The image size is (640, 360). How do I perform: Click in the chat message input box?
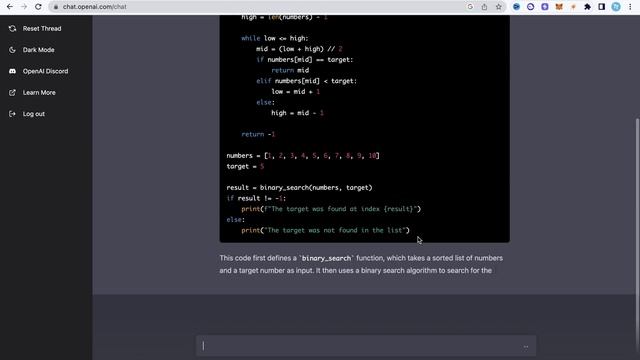click(366, 346)
